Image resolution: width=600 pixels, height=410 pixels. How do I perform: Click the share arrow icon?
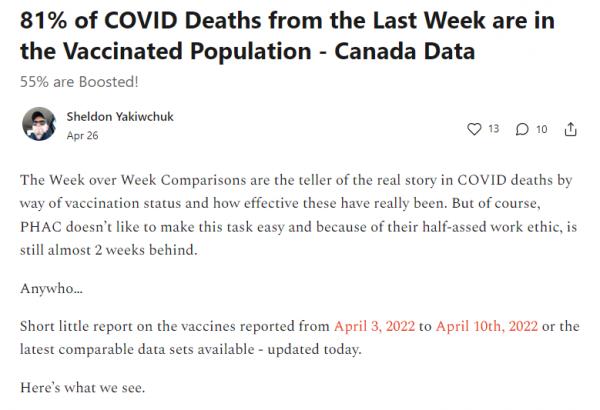click(x=570, y=128)
